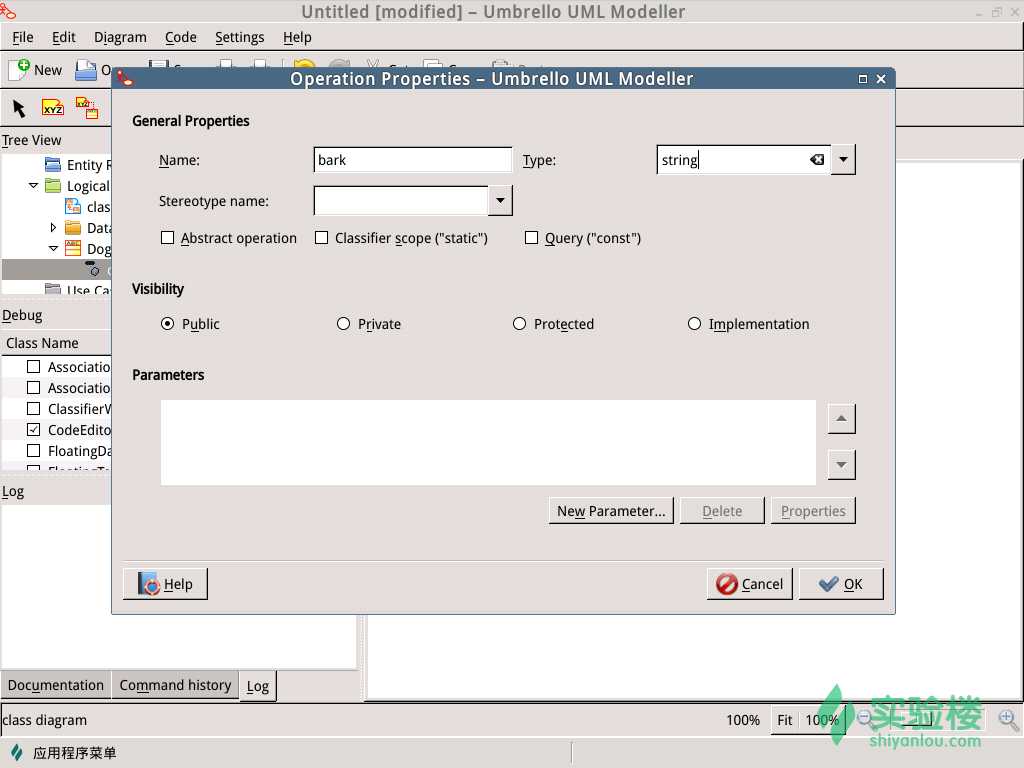
Task: Select the Implementation visibility option
Action: (694, 324)
